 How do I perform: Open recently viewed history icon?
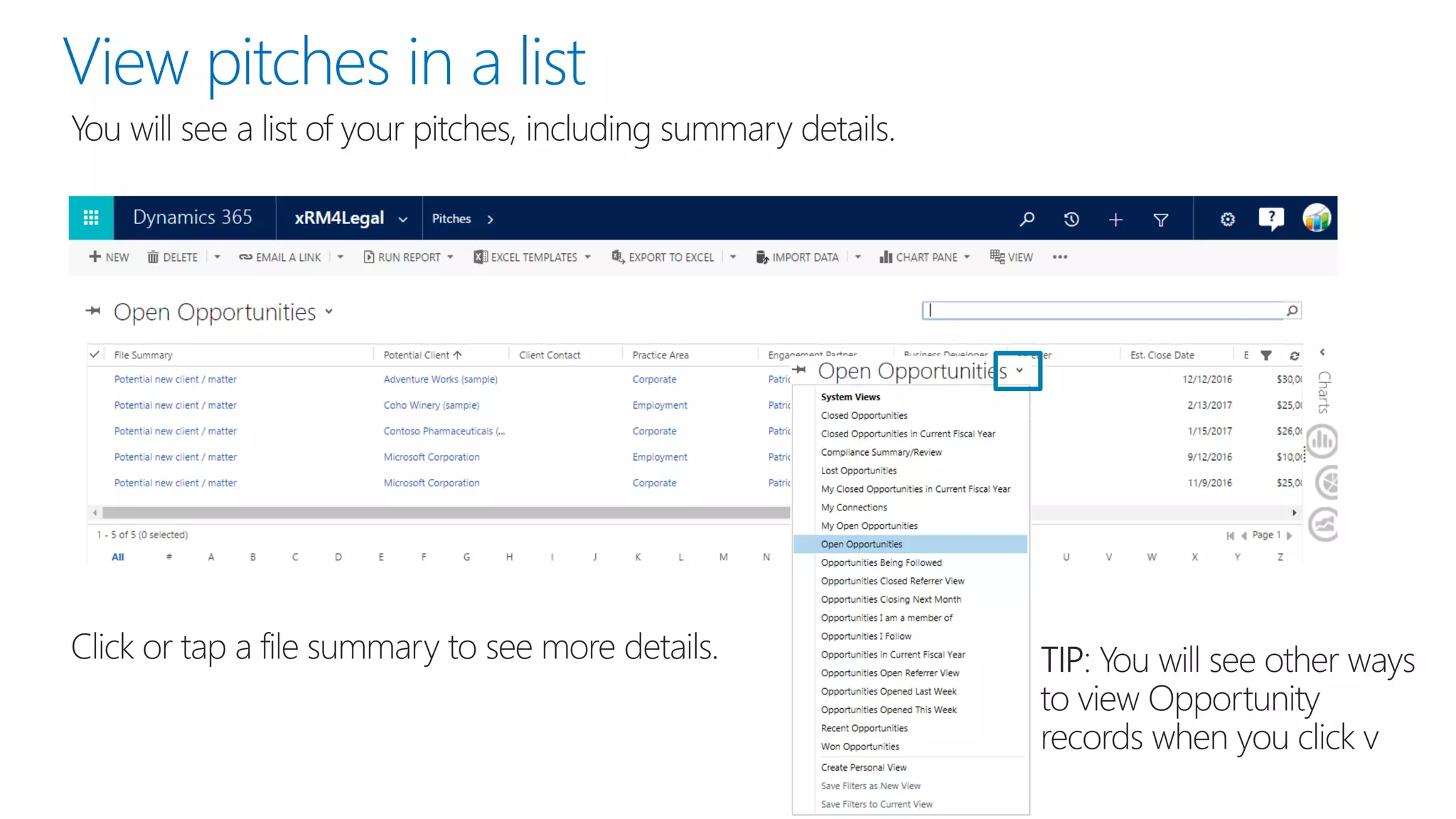coord(1071,219)
